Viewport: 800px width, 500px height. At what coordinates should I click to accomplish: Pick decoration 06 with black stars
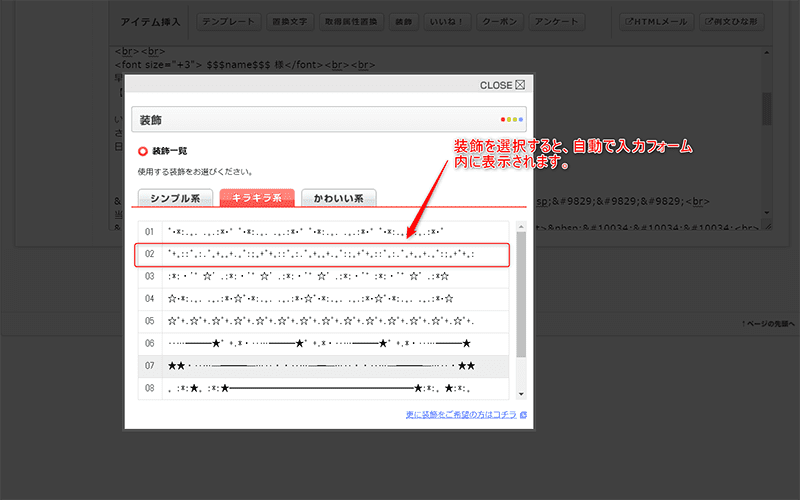click(x=320, y=343)
